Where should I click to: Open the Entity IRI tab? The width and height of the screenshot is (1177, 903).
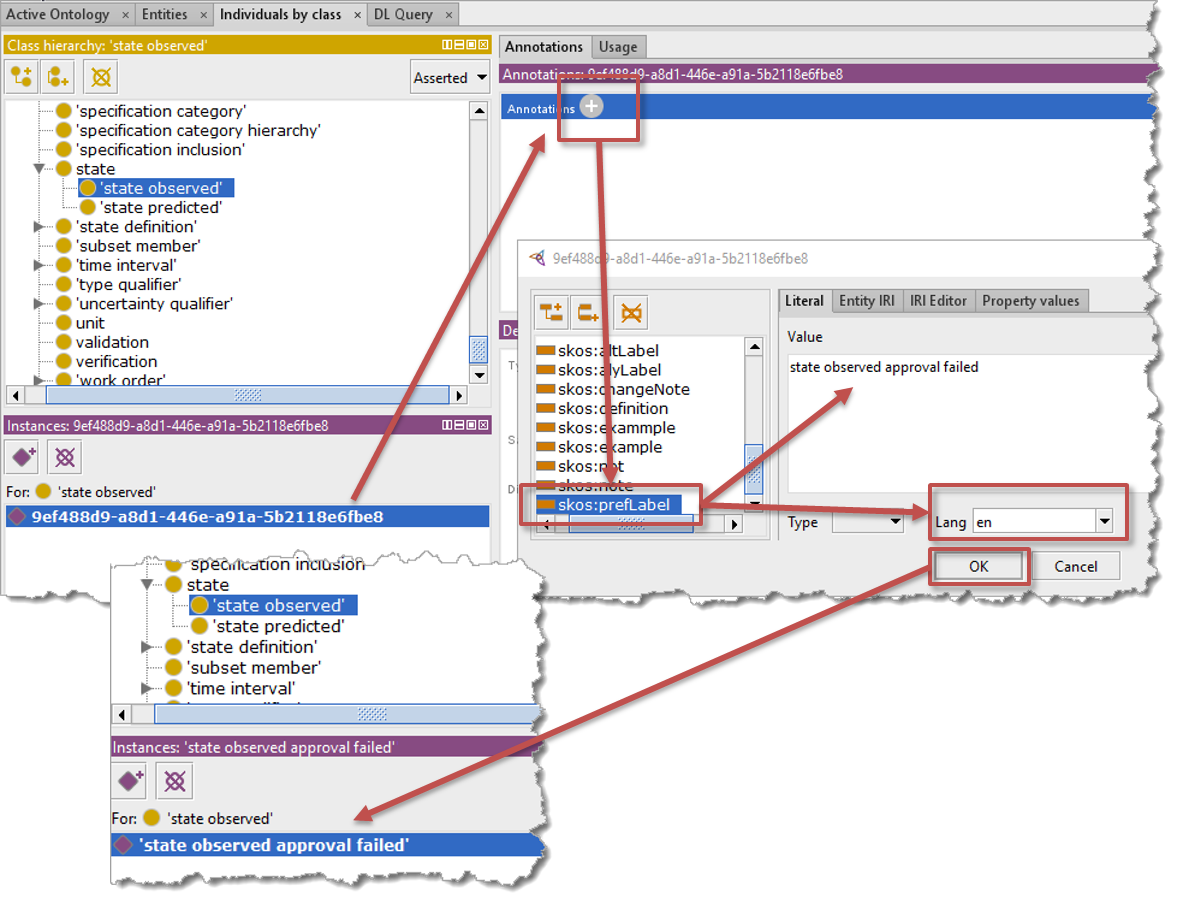coord(866,300)
